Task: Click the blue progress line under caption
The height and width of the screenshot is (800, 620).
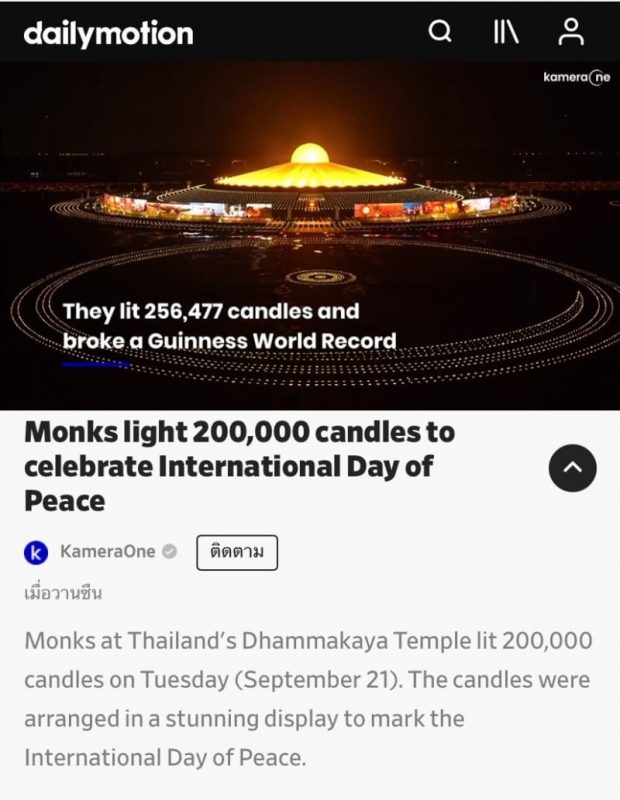Action: (96, 364)
